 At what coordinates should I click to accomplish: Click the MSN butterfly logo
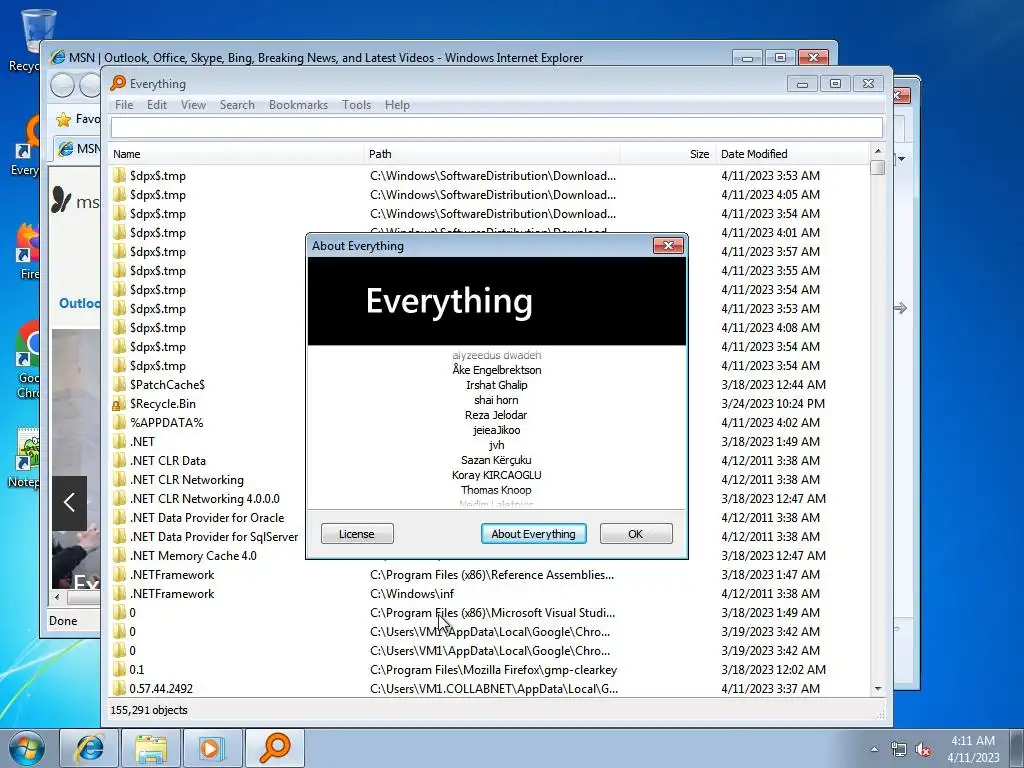click(x=61, y=200)
